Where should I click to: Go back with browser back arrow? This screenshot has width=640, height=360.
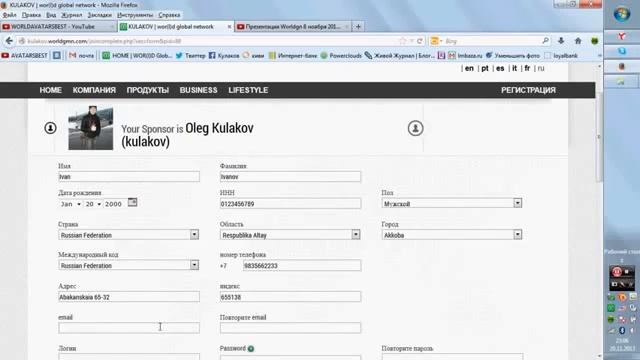point(9,41)
